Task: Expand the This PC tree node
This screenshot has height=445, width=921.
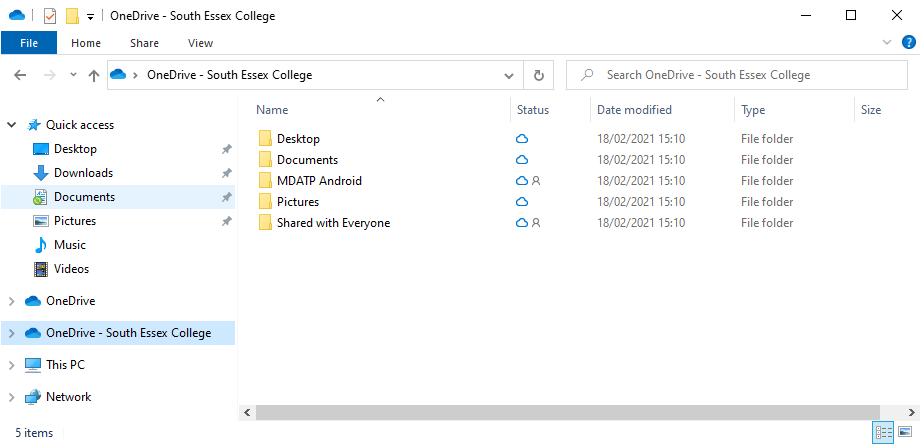Action: (x=11, y=365)
